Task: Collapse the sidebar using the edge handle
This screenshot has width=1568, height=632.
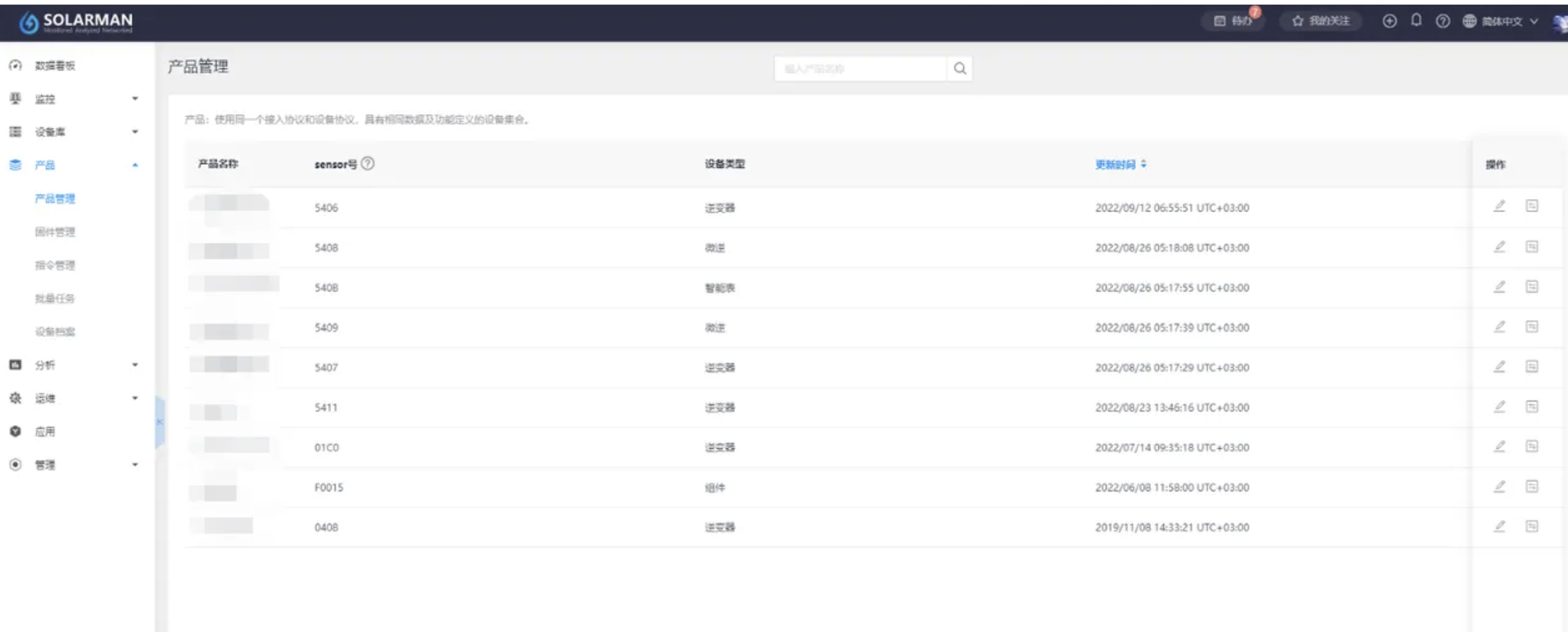Action: tap(159, 422)
